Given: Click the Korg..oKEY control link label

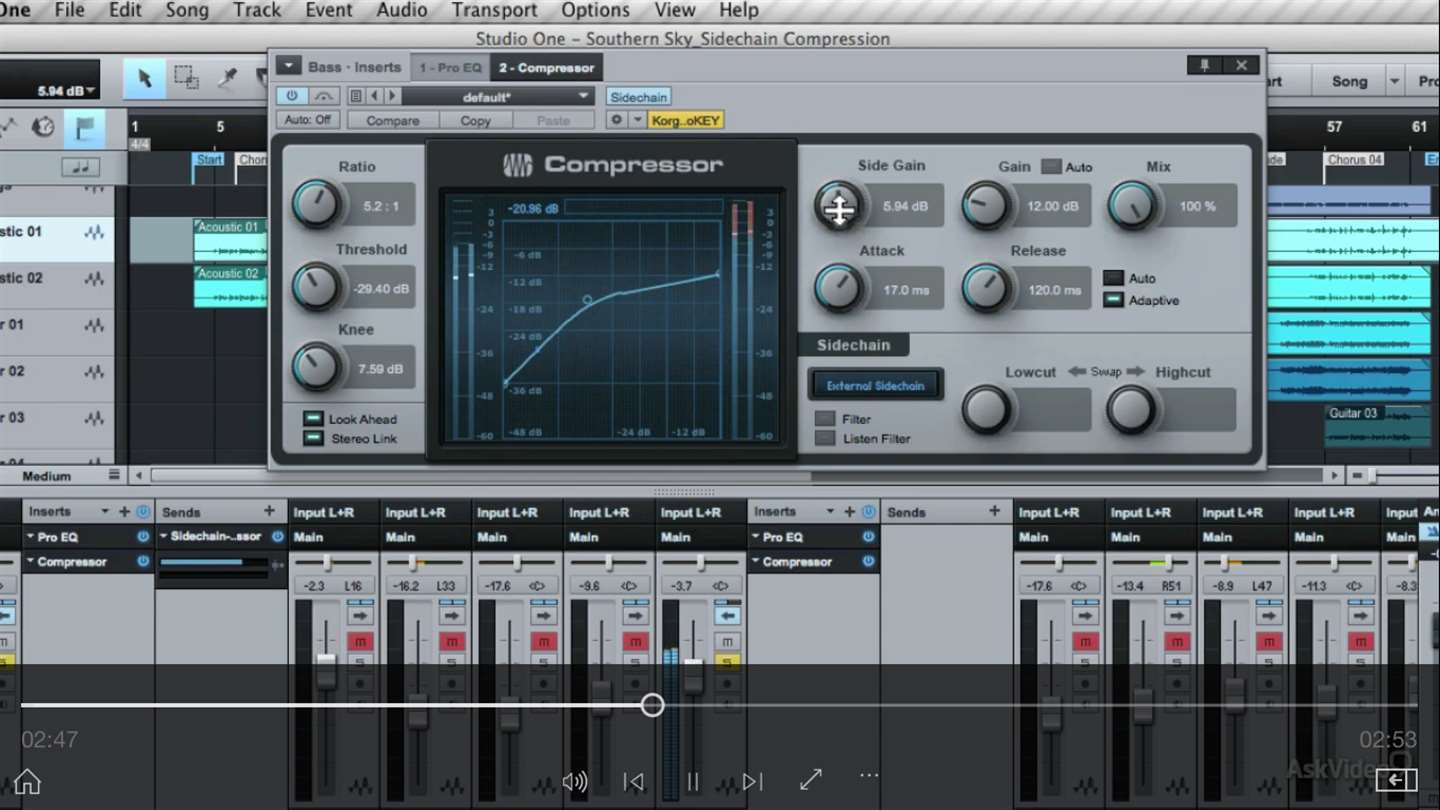Looking at the screenshot, I should coord(685,120).
